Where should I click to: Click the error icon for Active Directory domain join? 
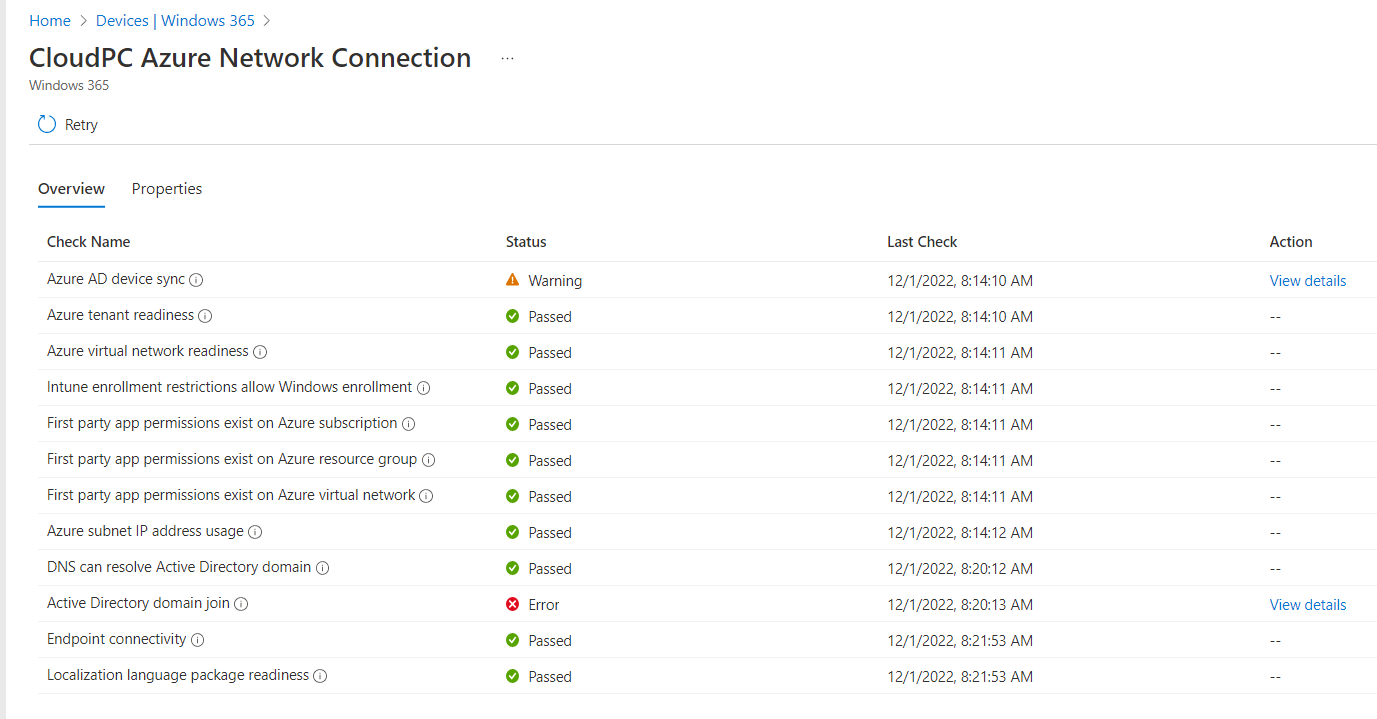click(x=511, y=604)
